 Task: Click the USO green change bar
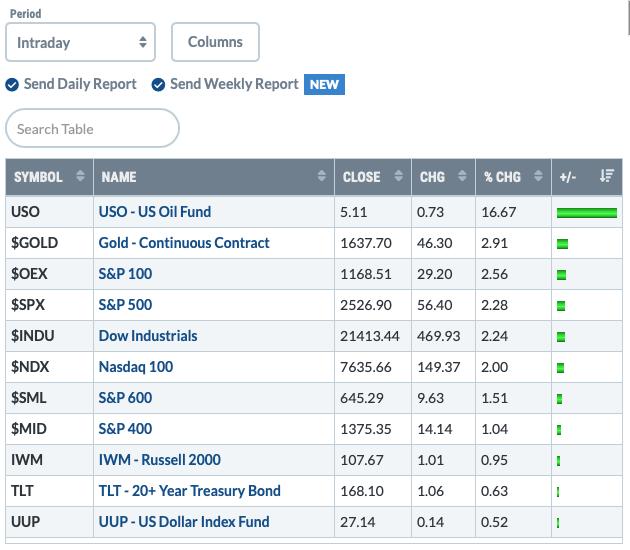[x=587, y=213]
